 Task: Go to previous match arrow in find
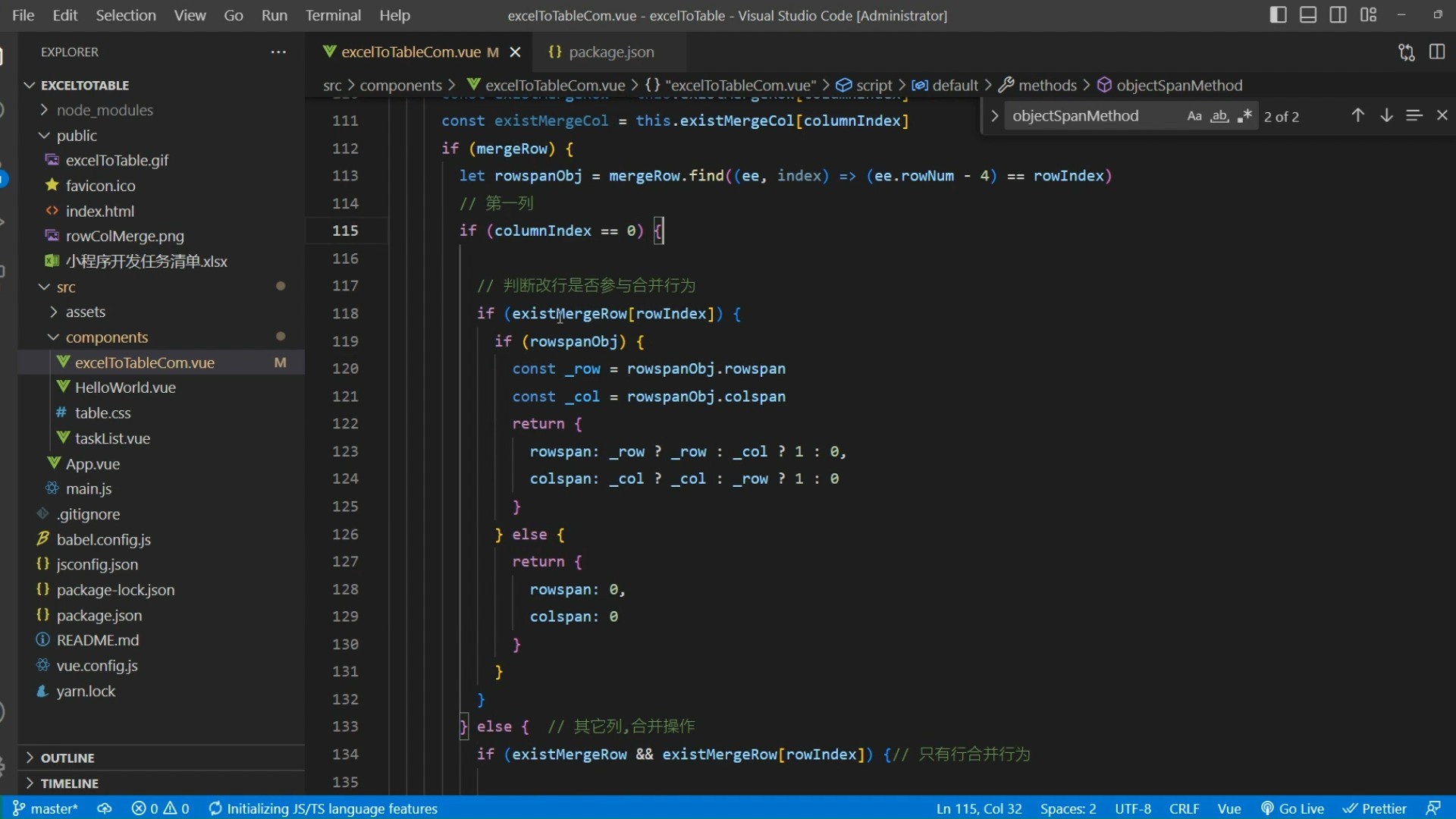click(x=1357, y=115)
